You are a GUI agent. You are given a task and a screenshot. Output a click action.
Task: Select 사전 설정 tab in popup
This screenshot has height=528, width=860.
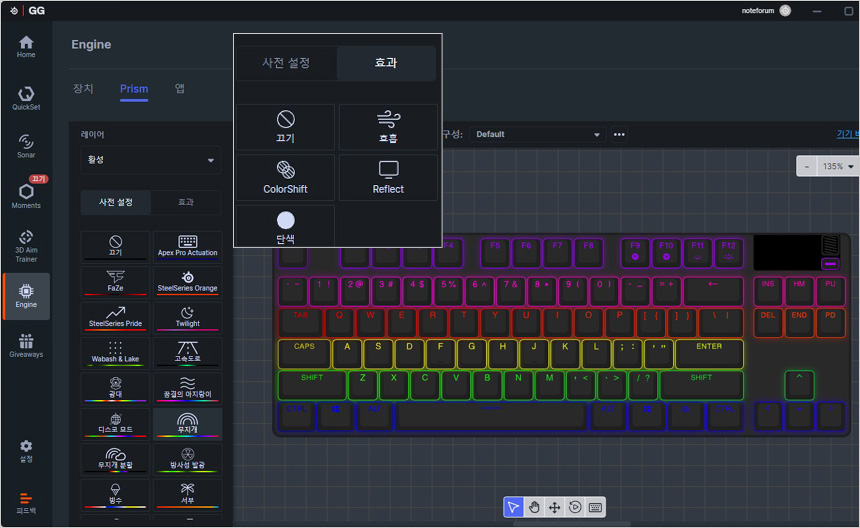[x=286, y=63]
